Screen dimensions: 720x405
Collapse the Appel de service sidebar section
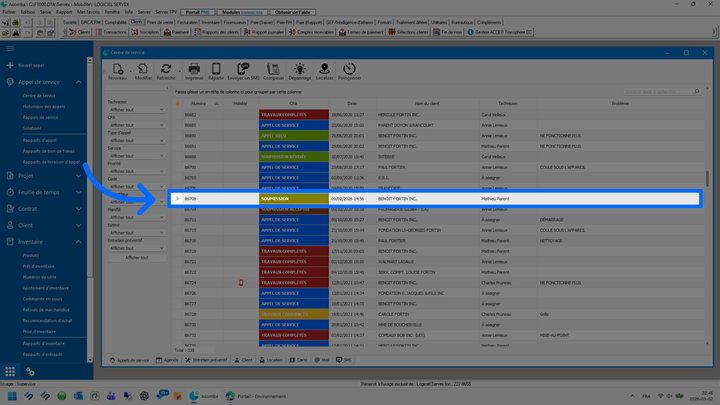pos(79,82)
